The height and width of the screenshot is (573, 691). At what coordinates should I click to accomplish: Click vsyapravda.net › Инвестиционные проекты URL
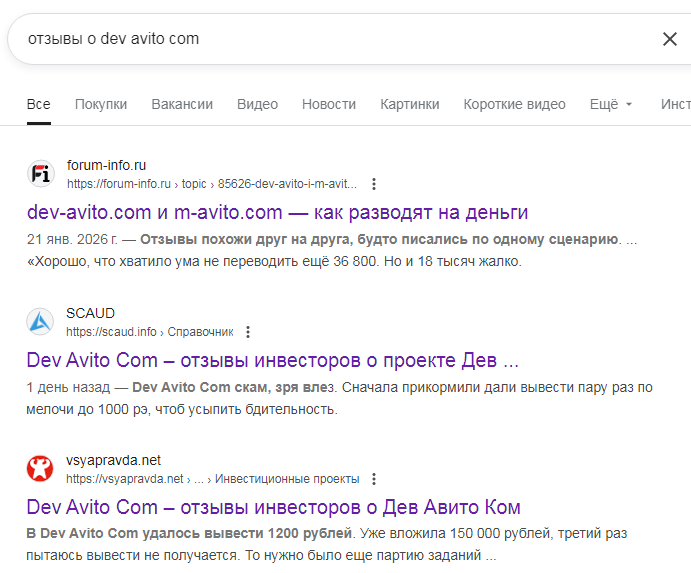click(213, 479)
